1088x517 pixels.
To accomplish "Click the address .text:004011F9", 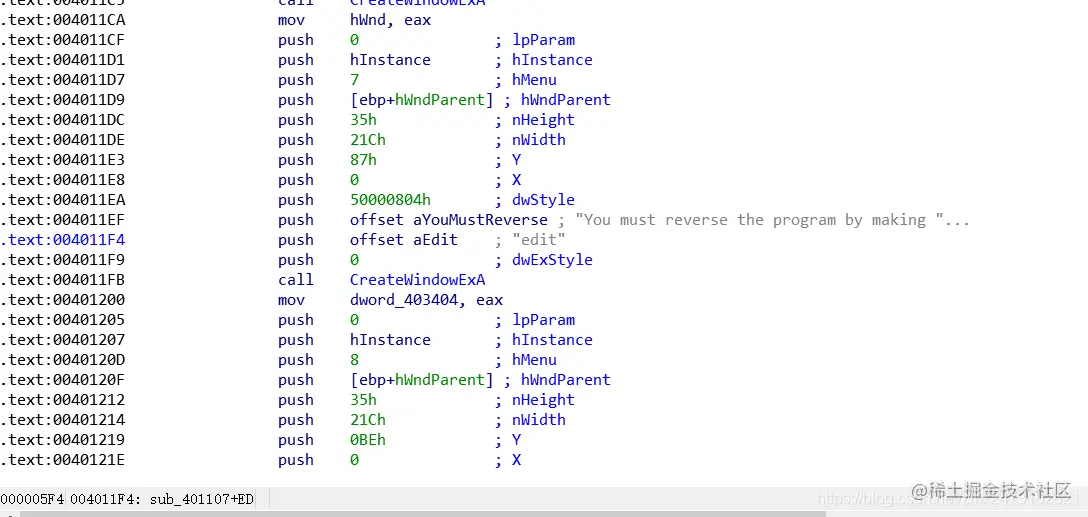I will click(62, 260).
